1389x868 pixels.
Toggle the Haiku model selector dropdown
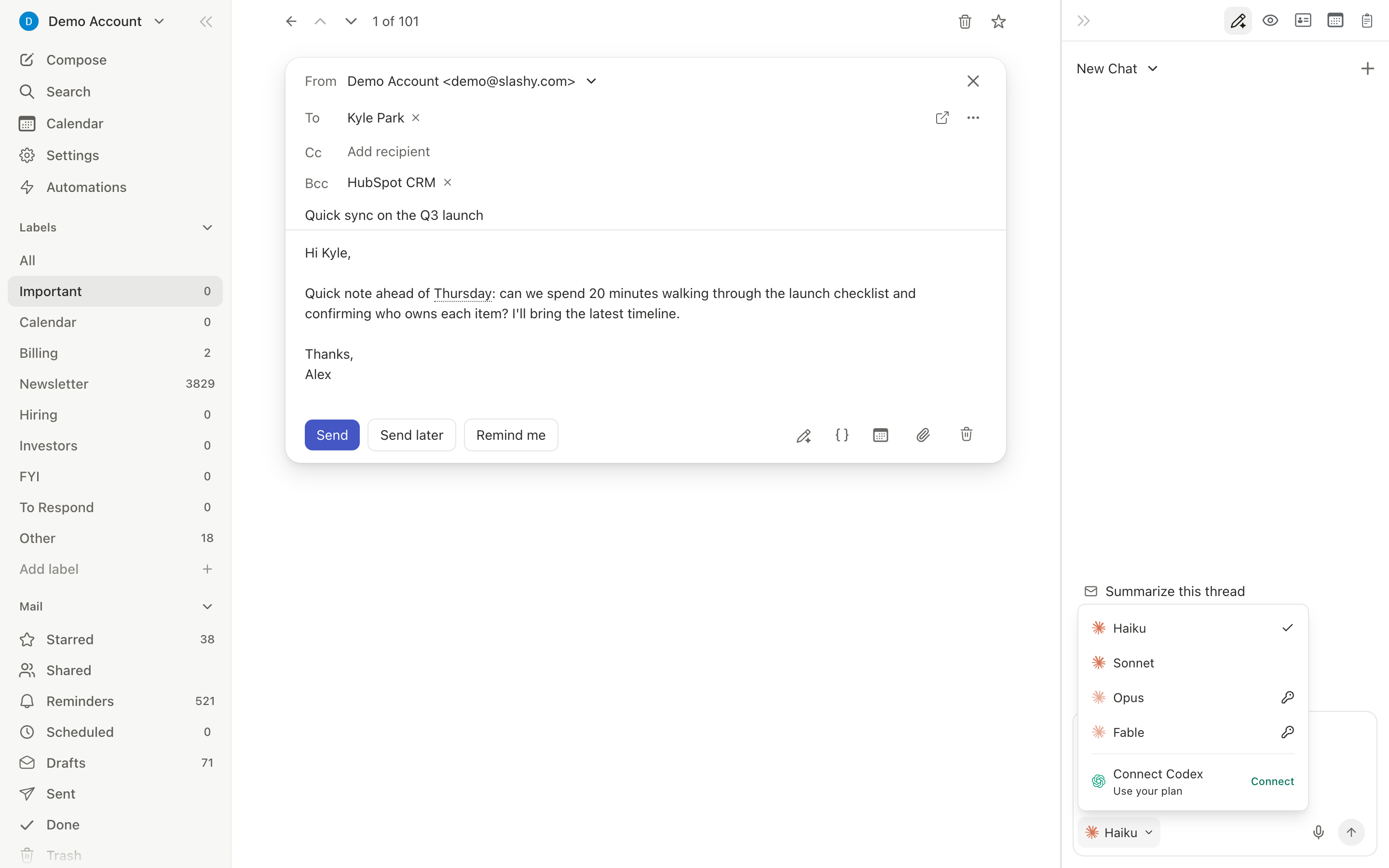click(x=1119, y=832)
